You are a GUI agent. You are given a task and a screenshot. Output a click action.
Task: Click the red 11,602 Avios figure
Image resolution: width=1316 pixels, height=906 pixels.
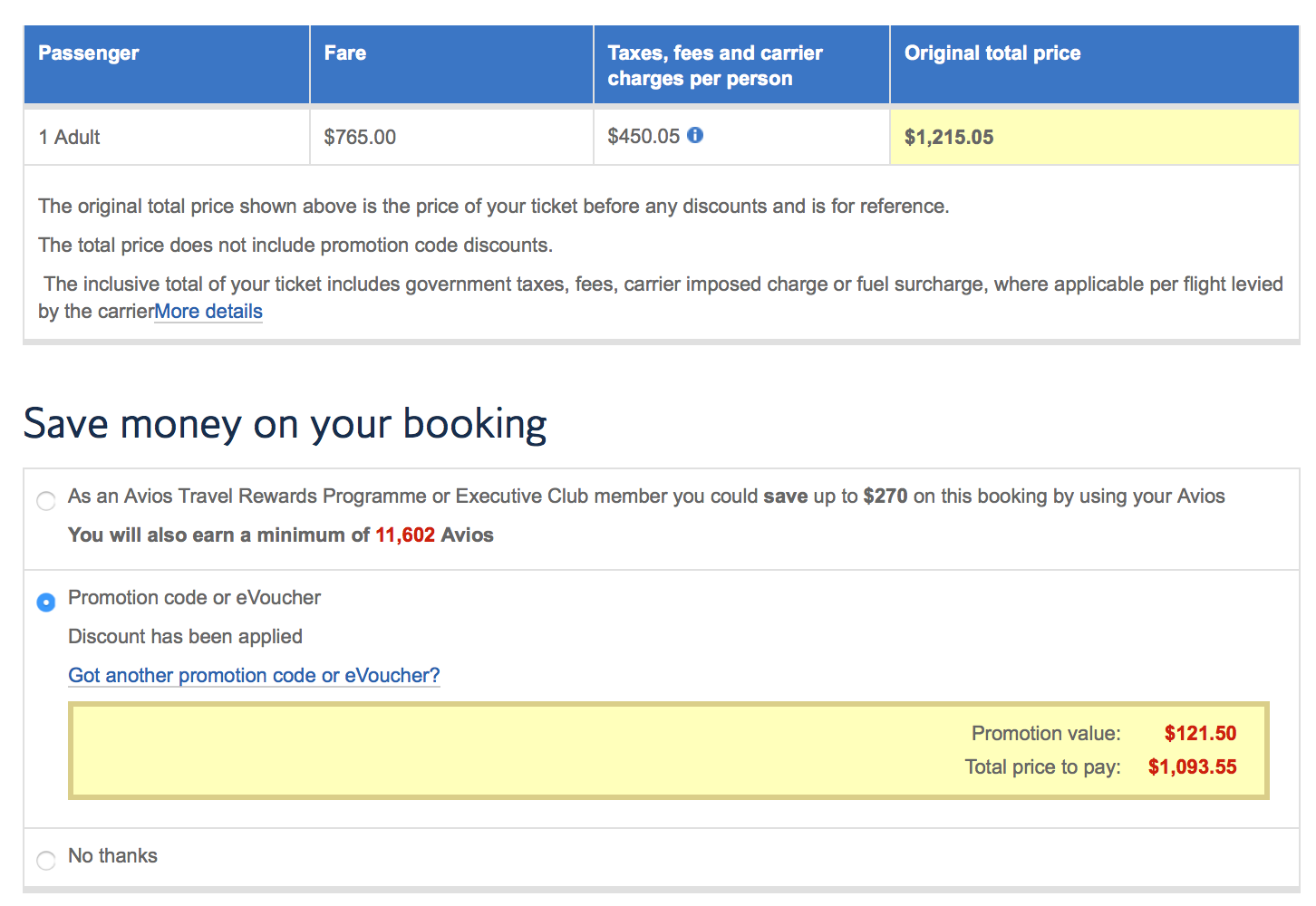pyautogui.click(x=405, y=535)
